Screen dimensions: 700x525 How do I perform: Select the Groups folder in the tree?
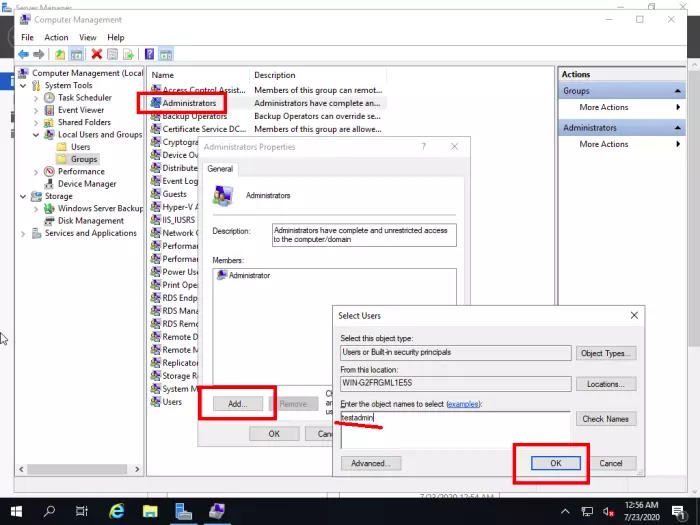(84, 159)
